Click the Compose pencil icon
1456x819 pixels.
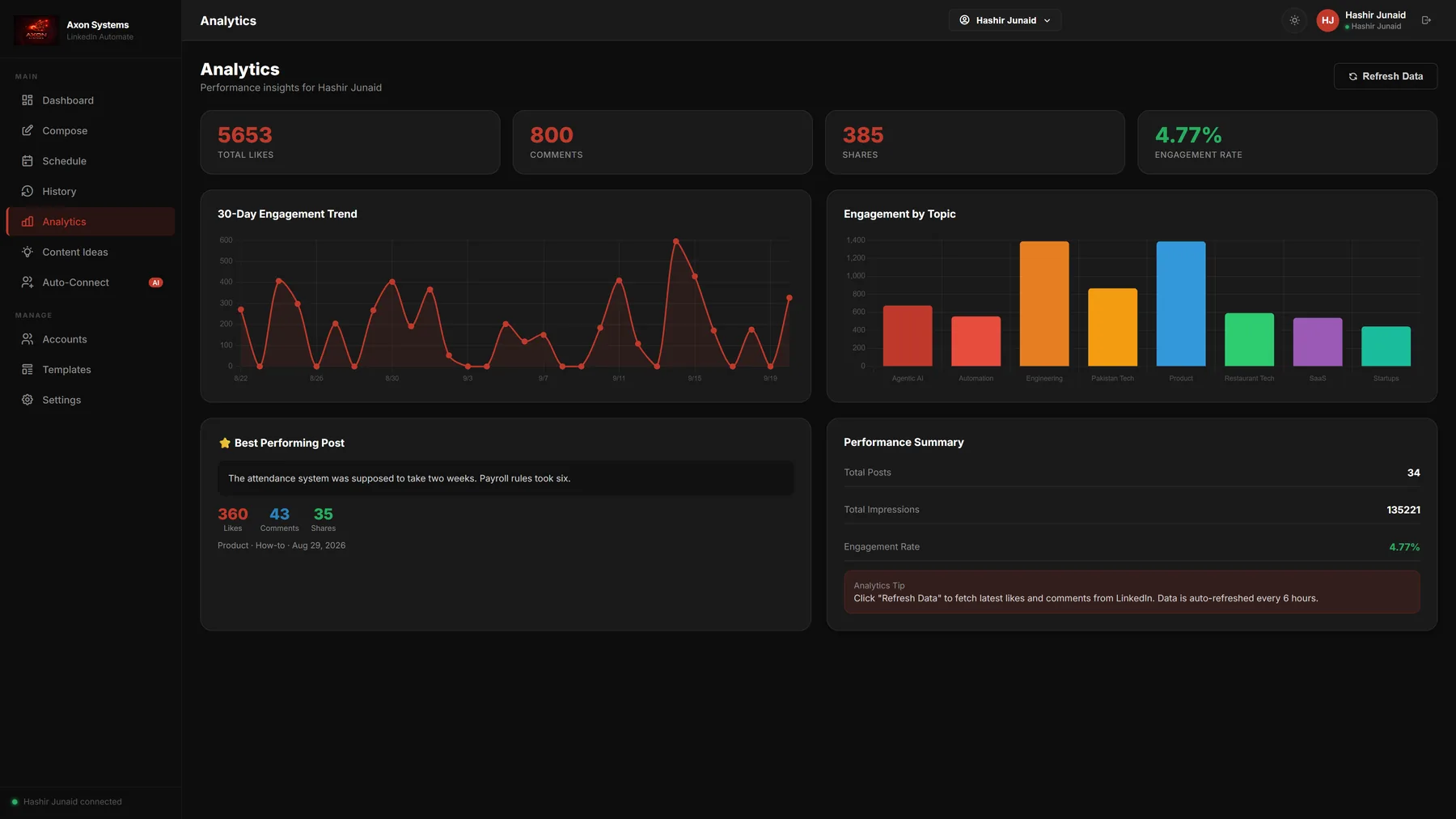point(28,130)
